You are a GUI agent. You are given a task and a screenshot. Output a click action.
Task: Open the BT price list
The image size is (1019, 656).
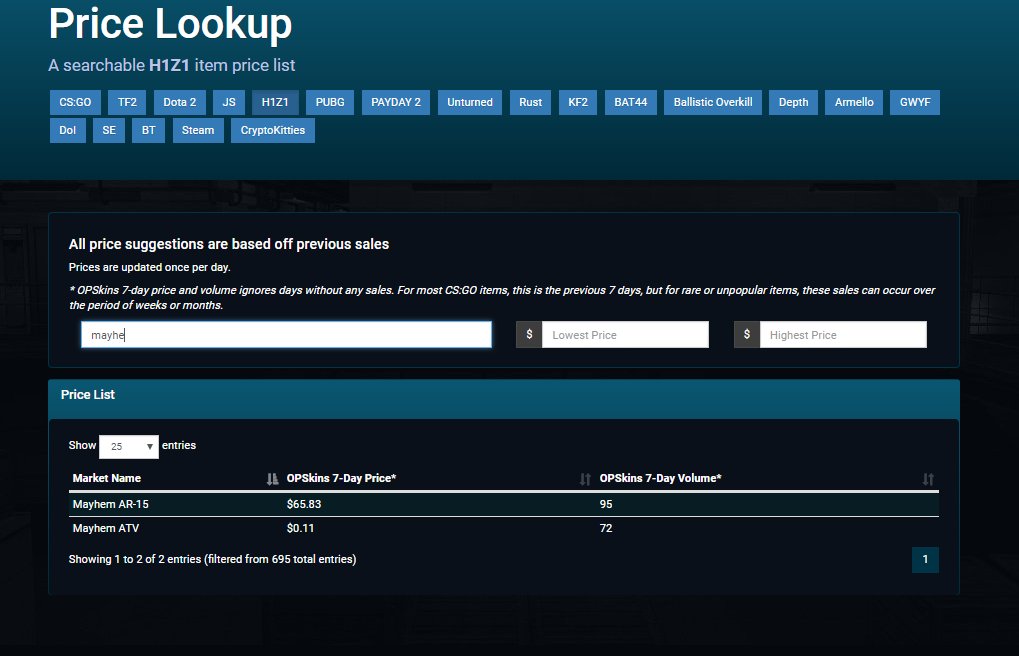pos(149,130)
